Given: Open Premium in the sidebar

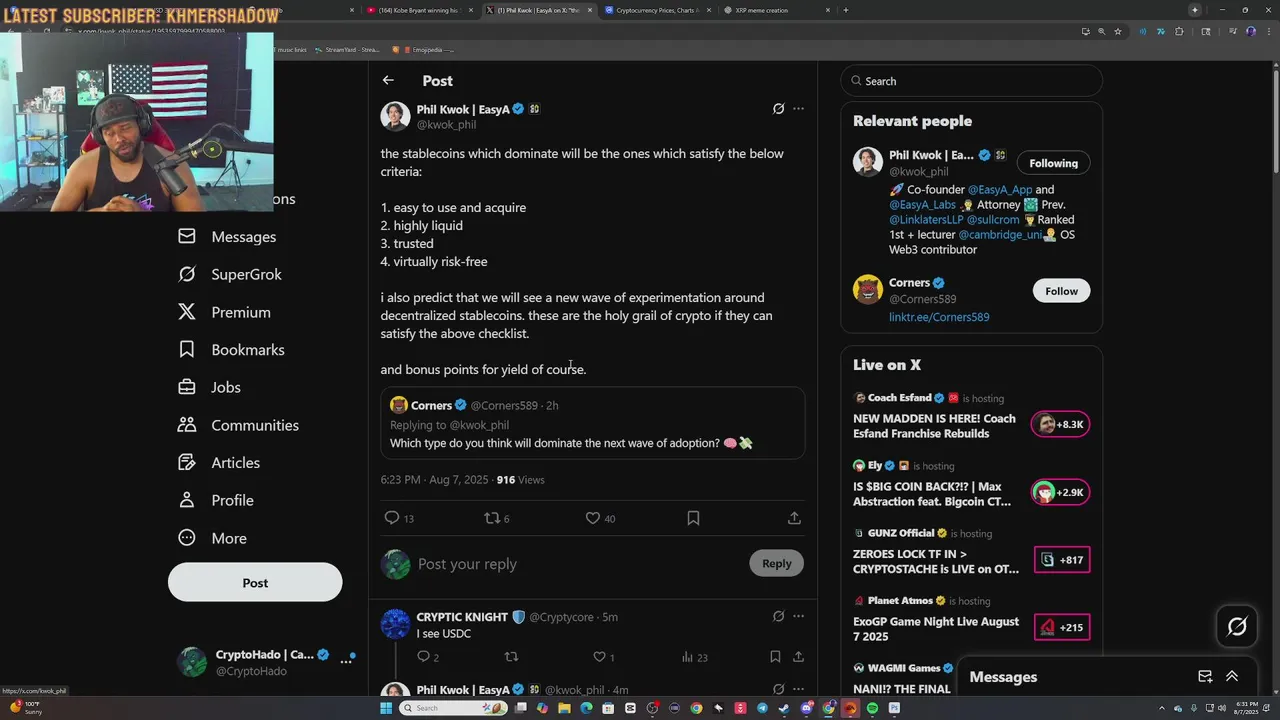Looking at the screenshot, I should click(x=225, y=312).
